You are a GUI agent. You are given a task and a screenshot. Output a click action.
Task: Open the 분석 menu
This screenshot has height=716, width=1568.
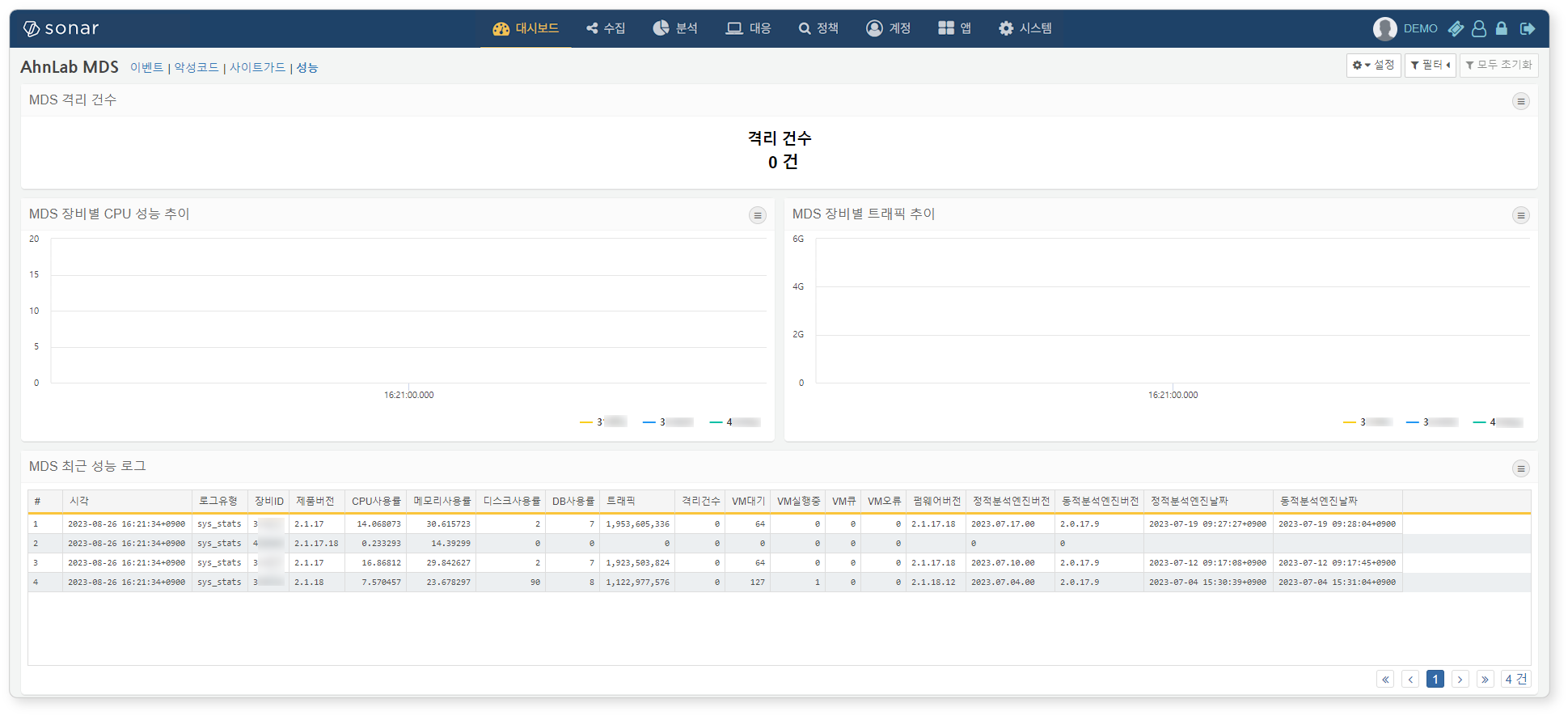[675, 28]
